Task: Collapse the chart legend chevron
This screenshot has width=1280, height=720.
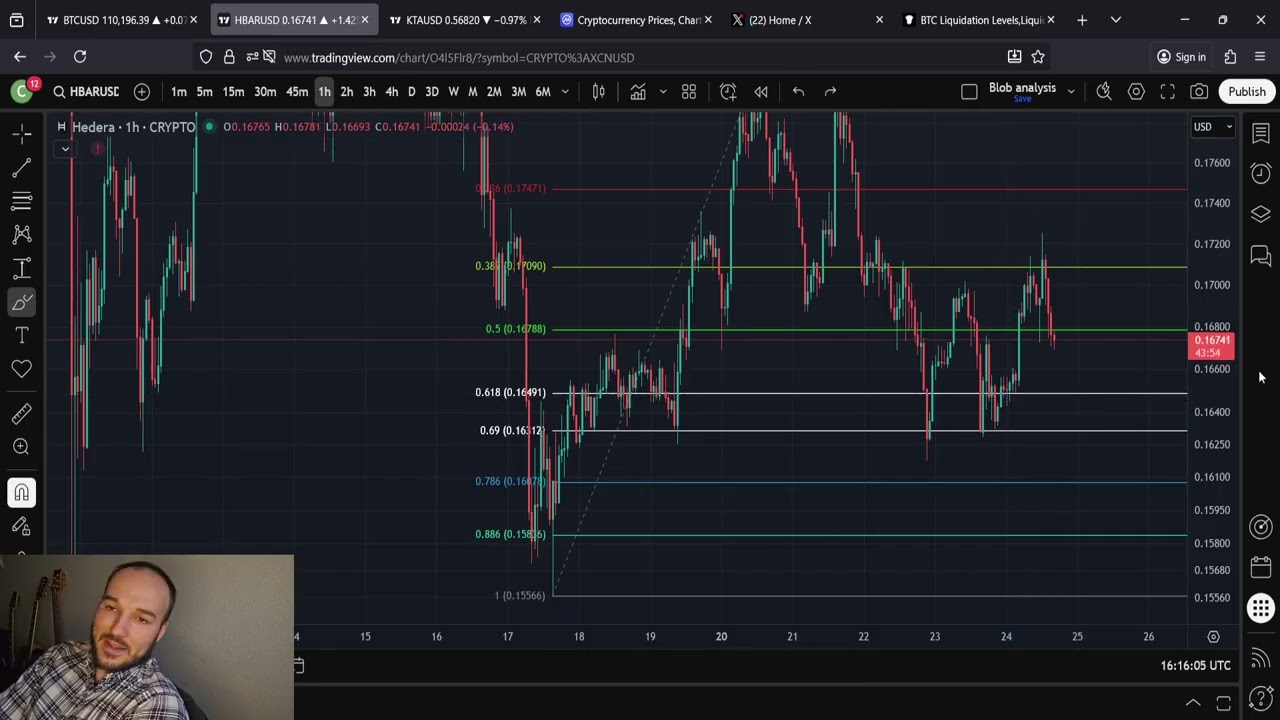Action: click(65, 149)
